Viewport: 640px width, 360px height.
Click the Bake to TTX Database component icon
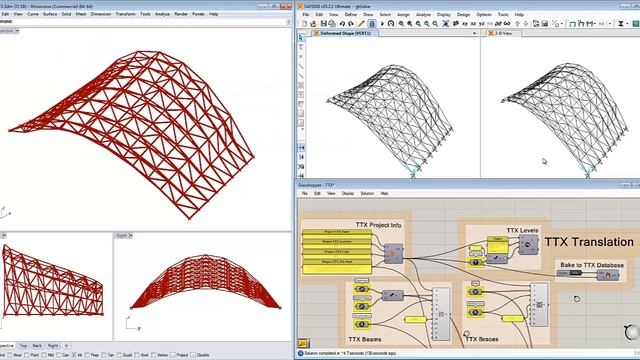coord(607,275)
